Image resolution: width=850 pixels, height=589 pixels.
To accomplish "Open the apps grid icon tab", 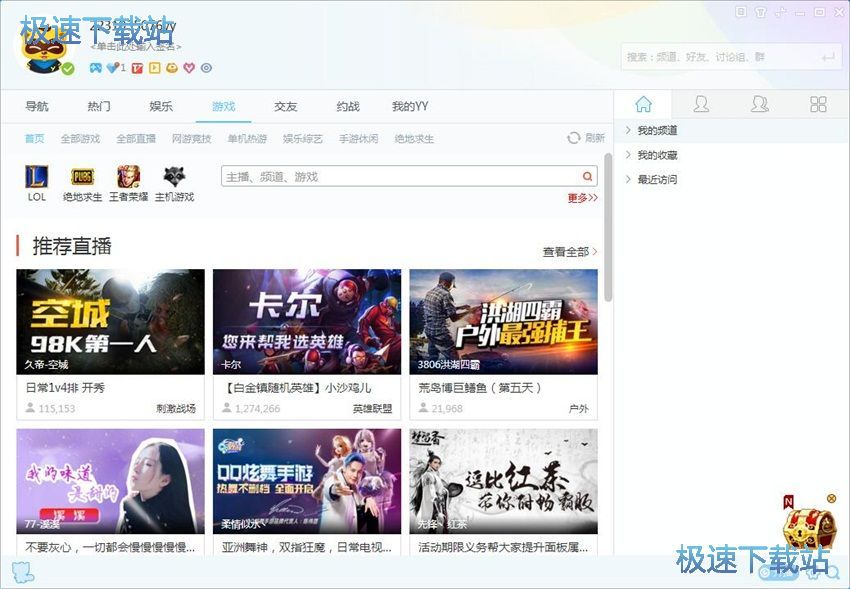I will tap(818, 104).
